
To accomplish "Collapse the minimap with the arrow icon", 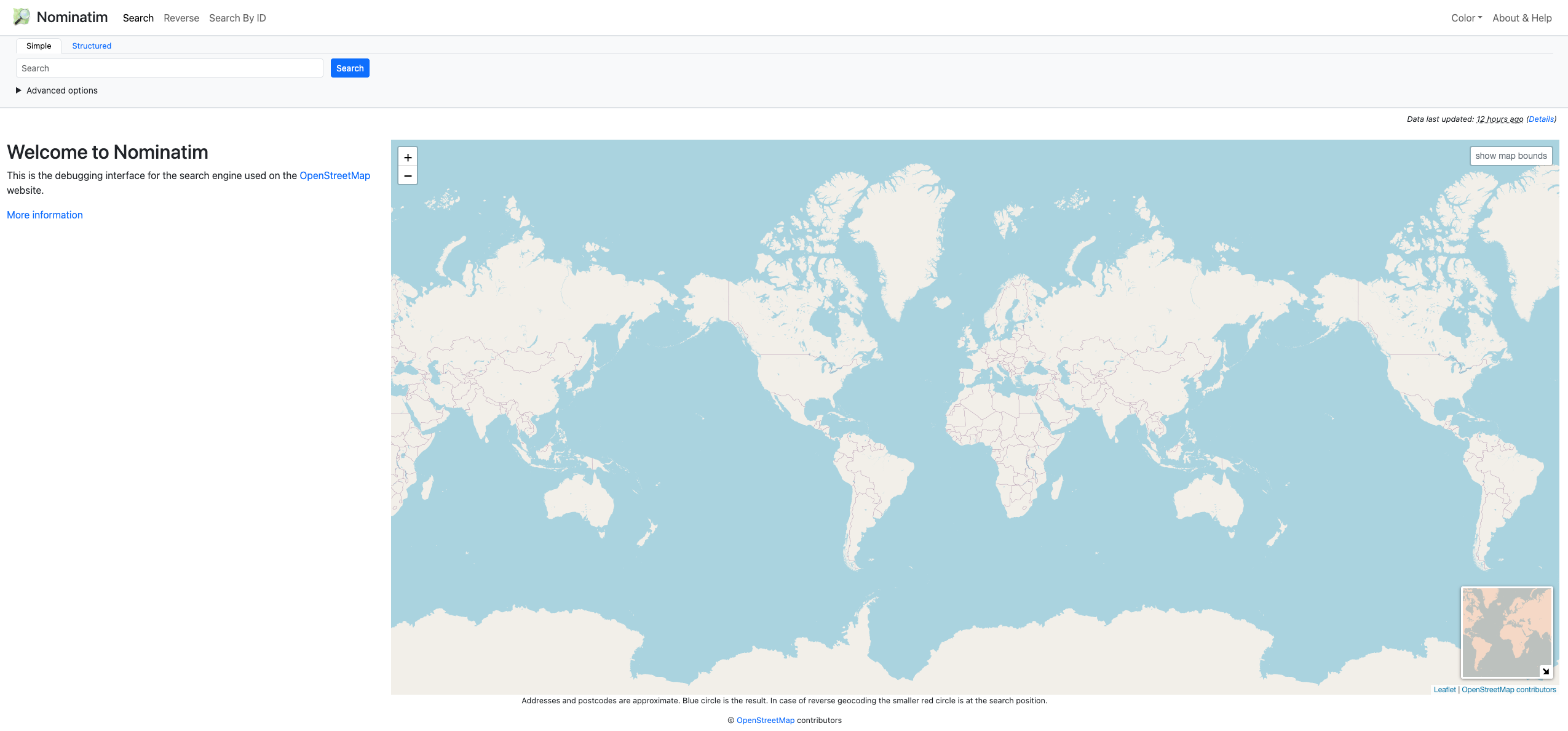I will click(x=1546, y=671).
